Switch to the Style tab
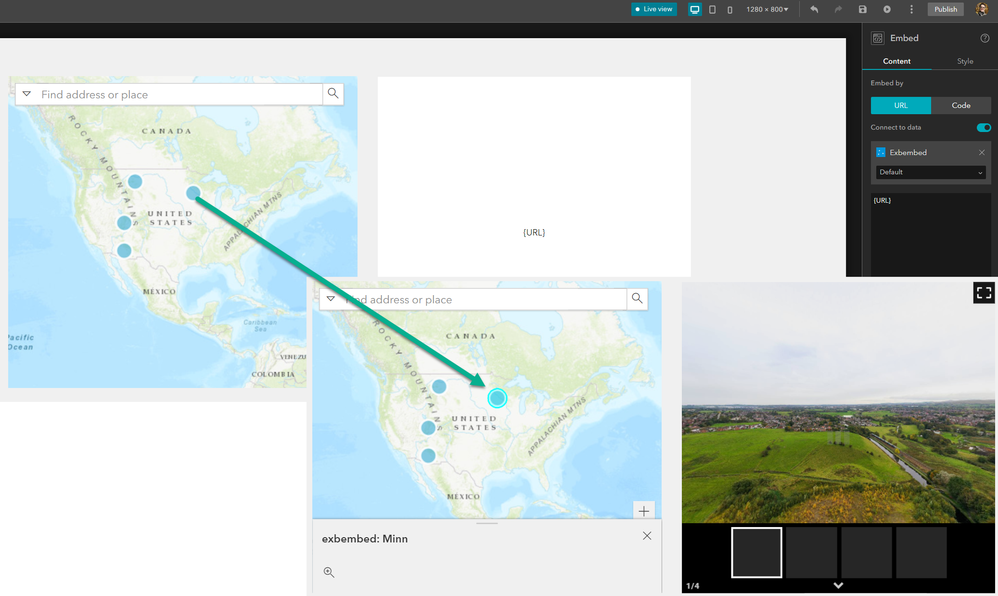998x596 pixels. click(x=965, y=61)
